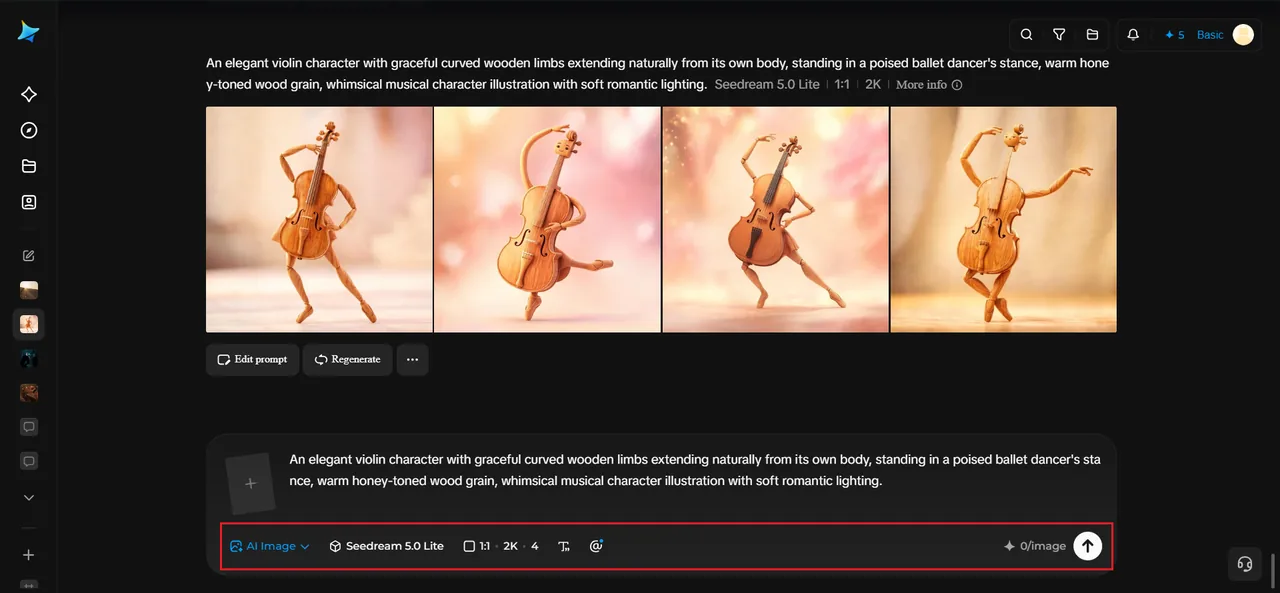This screenshot has width=1280, height=593.
Task: Click the text tool Tт icon
Action: (564, 546)
